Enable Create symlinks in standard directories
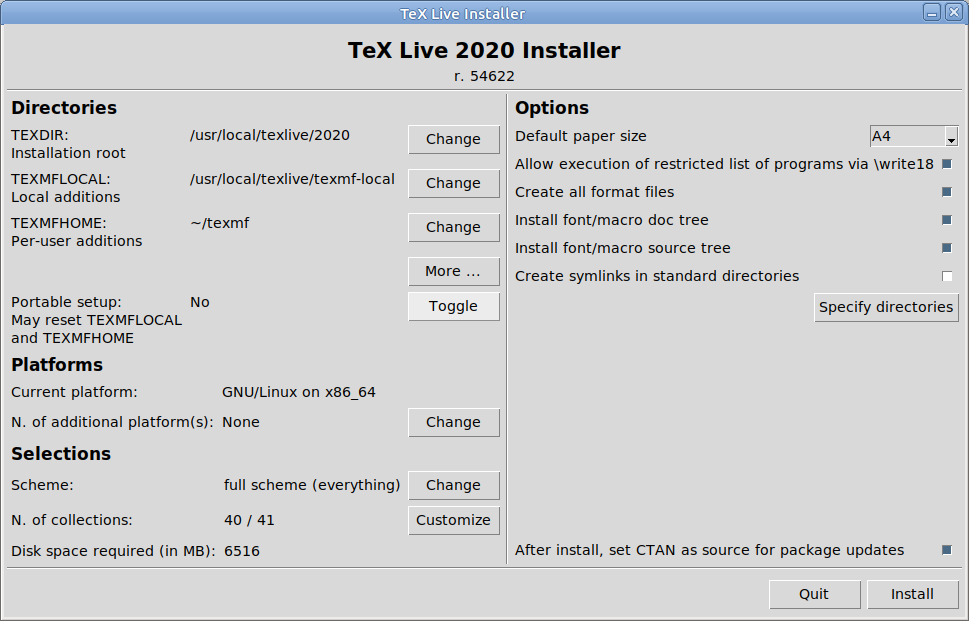969x621 pixels. click(x=947, y=276)
